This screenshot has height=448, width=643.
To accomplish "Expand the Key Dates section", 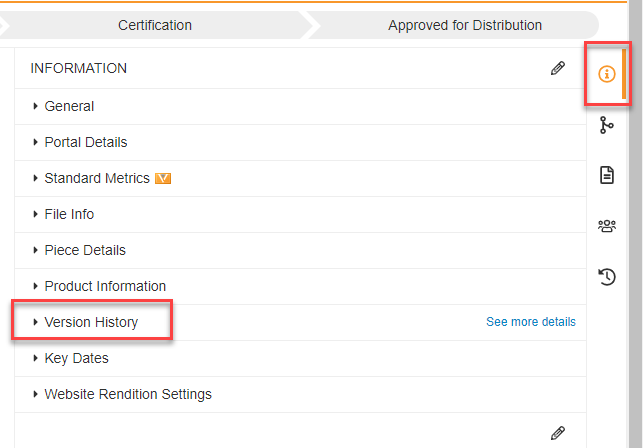I will [76, 358].
